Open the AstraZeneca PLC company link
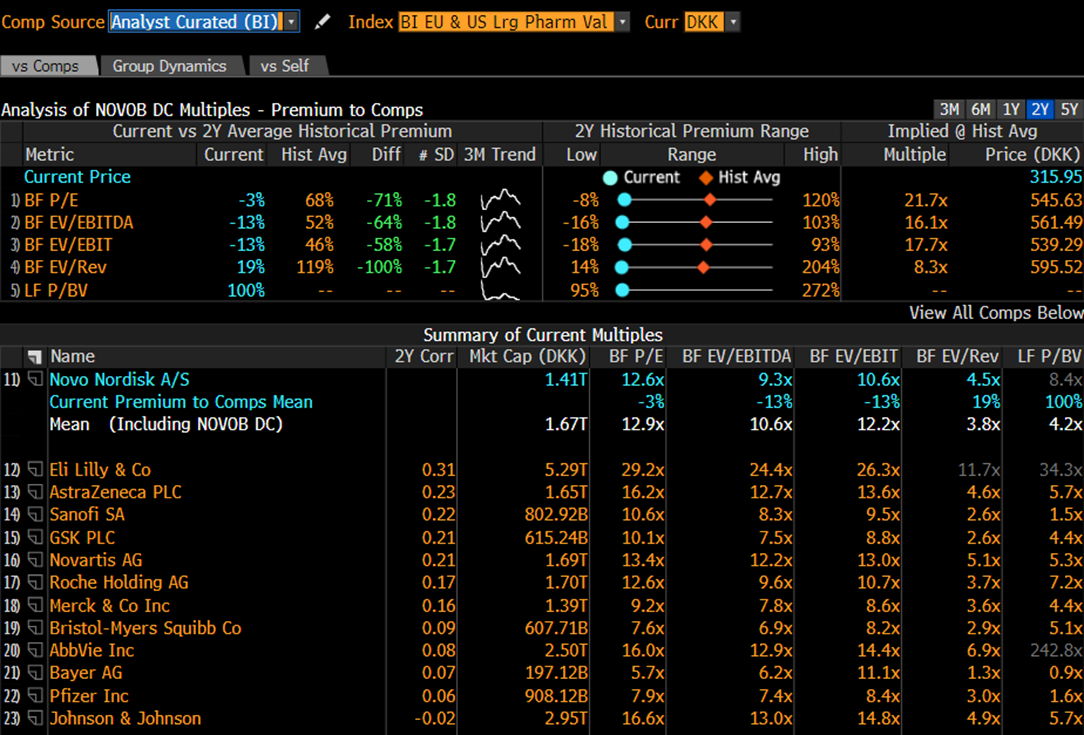 click(x=115, y=492)
